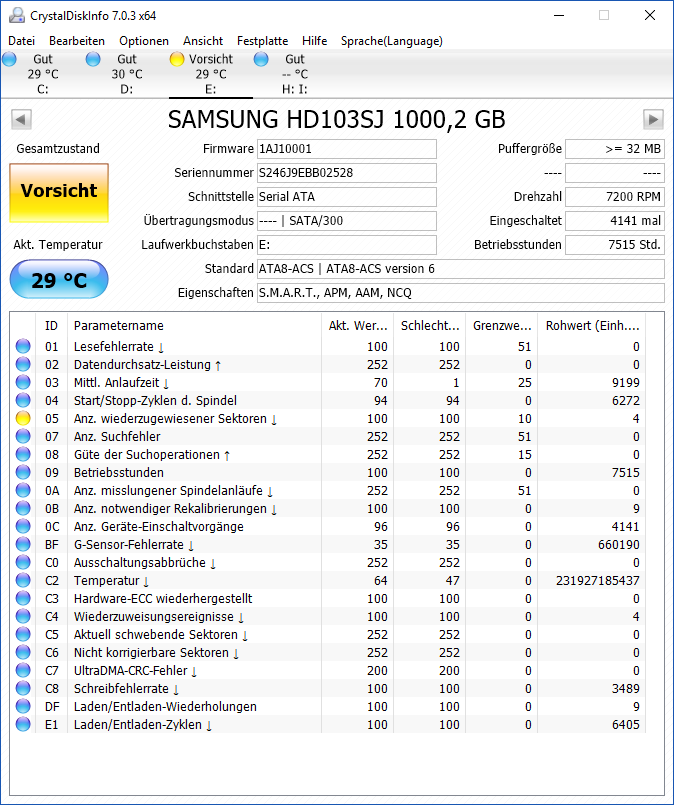Image resolution: width=674 pixels, height=805 pixels.
Task: Click the Parametername column header
Action: 194,325
